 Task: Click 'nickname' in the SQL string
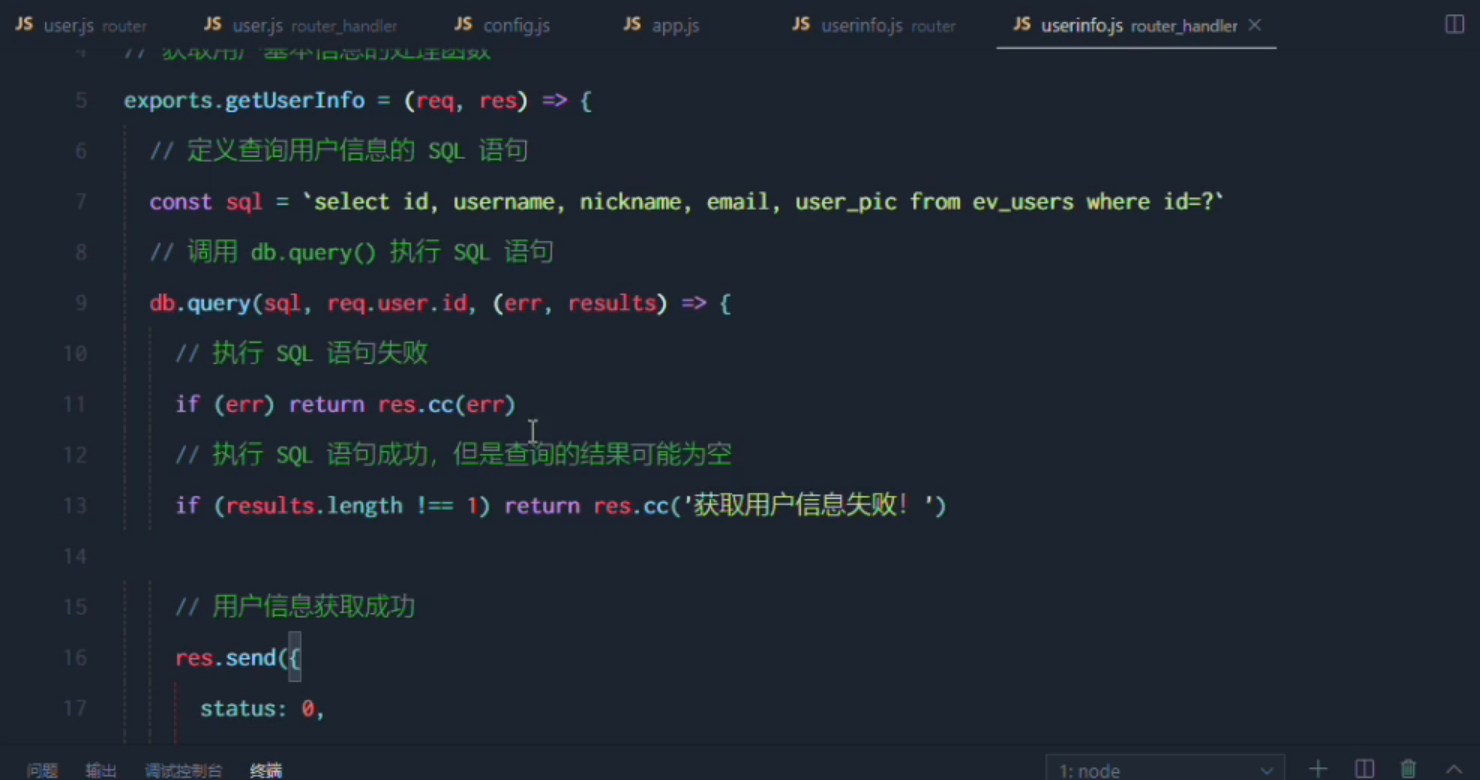(x=630, y=202)
